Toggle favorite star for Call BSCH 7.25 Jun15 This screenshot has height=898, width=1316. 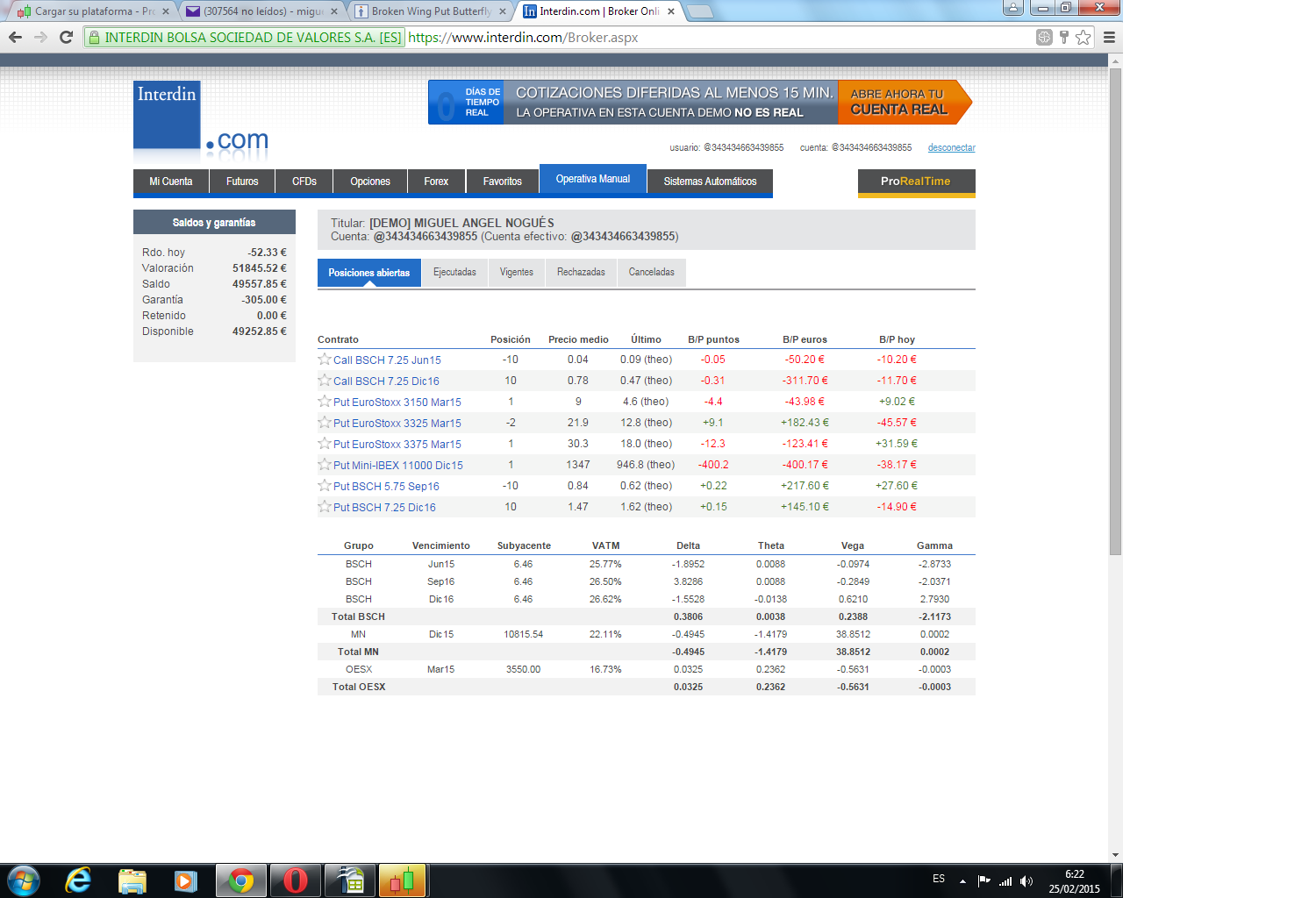pyautogui.click(x=325, y=359)
